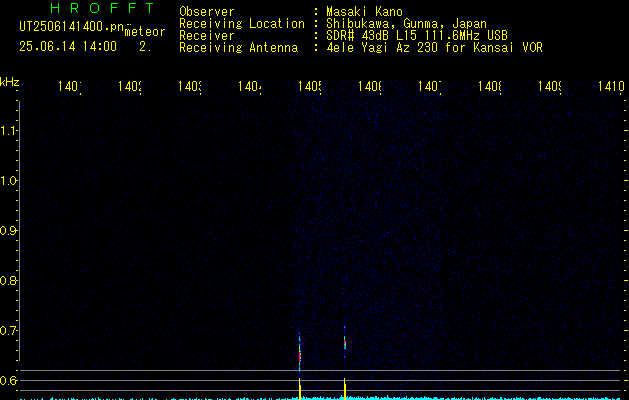Click the 0.9 frequency axis label

click(x=9, y=231)
